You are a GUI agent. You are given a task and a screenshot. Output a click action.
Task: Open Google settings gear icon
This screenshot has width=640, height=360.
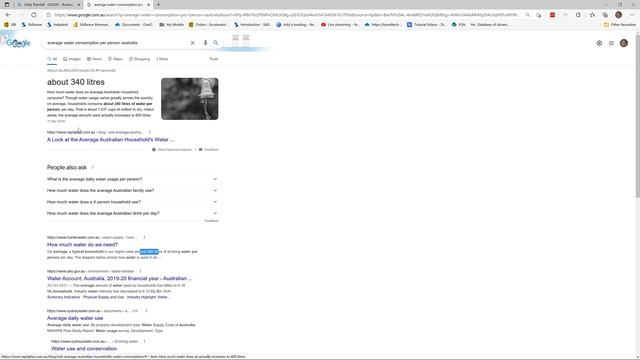599,43
